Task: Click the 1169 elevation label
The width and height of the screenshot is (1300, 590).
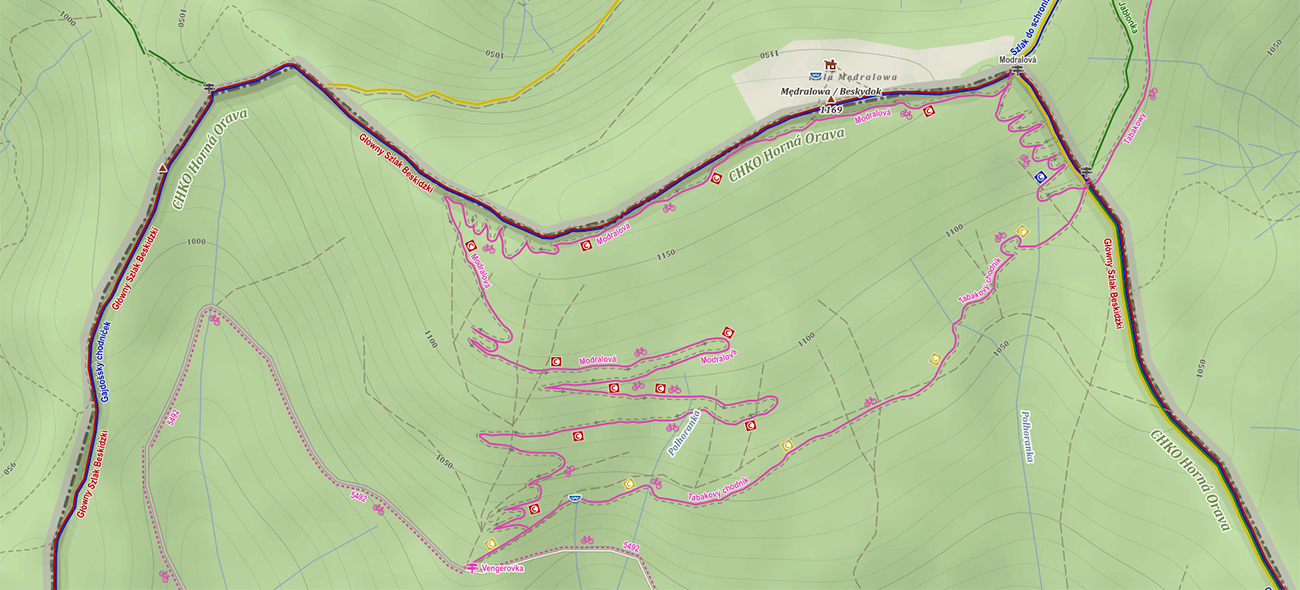Action: (x=829, y=109)
